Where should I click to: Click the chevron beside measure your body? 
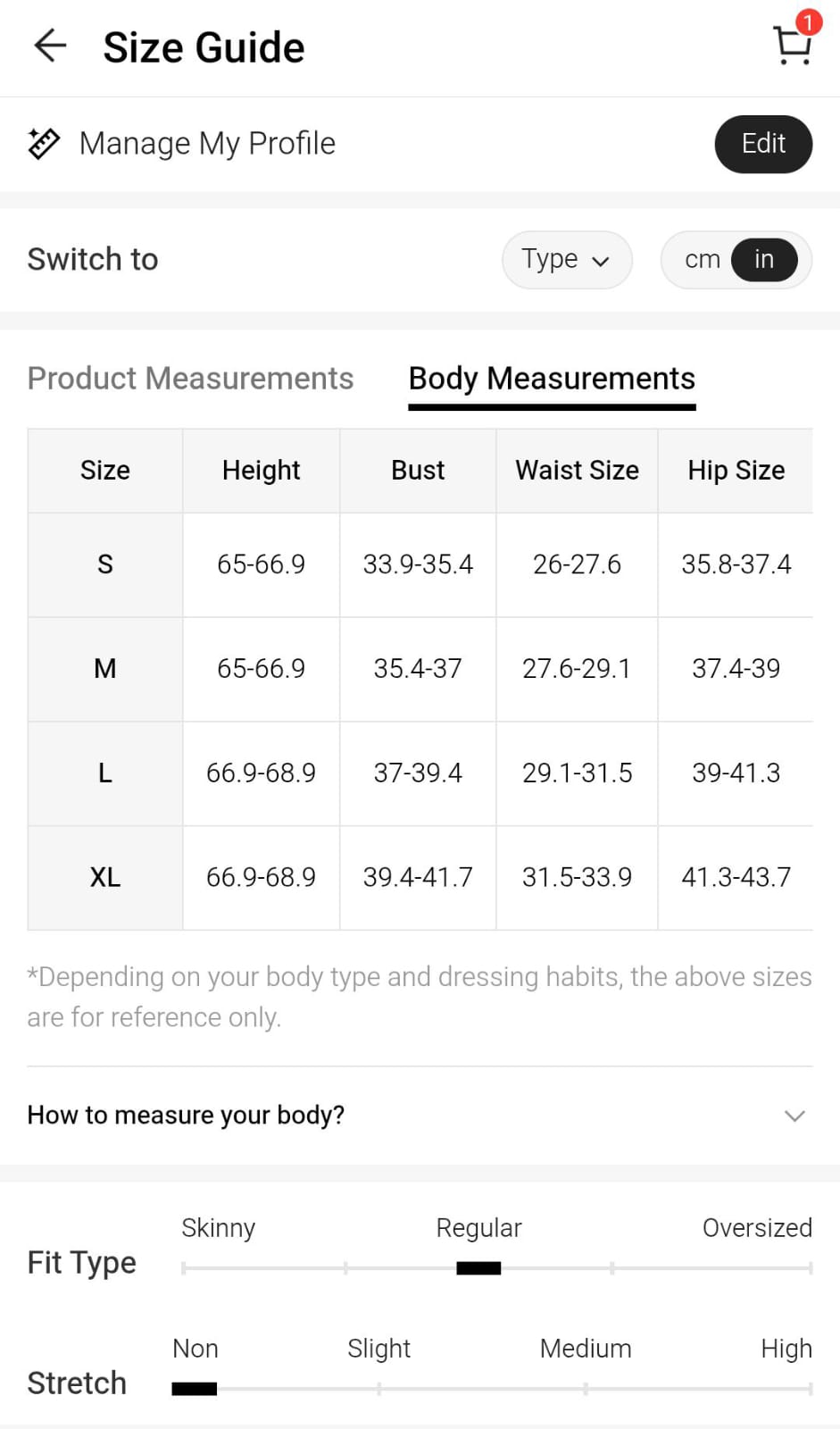coord(794,1116)
